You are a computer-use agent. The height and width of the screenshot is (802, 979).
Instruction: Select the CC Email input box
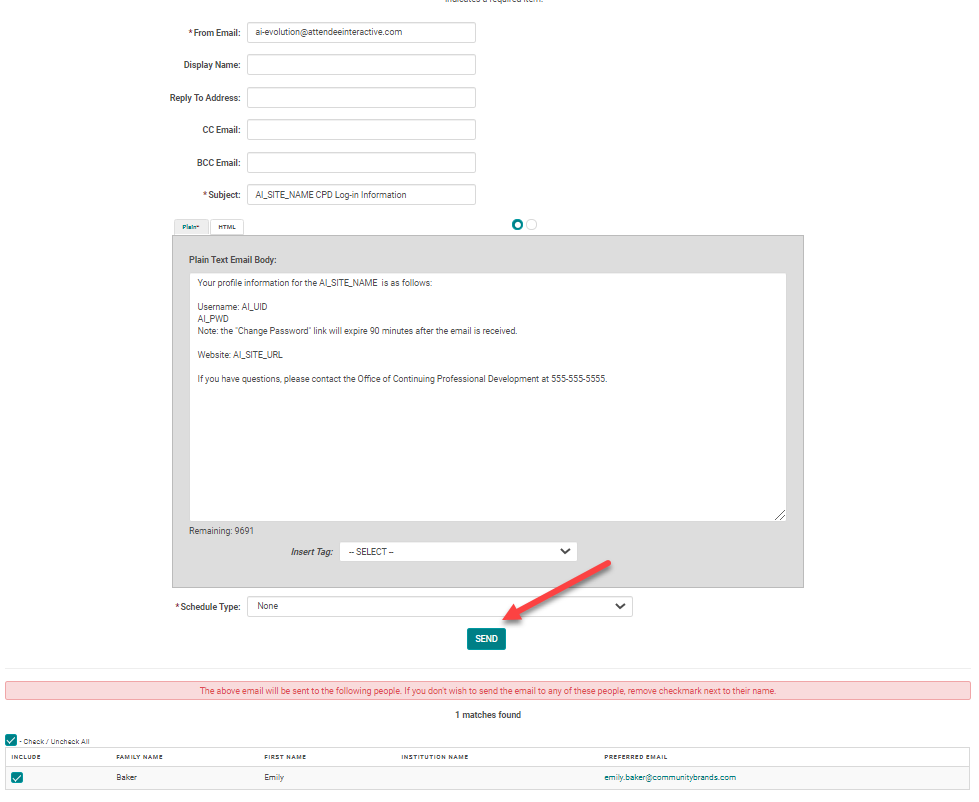pyautogui.click(x=361, y=130)
